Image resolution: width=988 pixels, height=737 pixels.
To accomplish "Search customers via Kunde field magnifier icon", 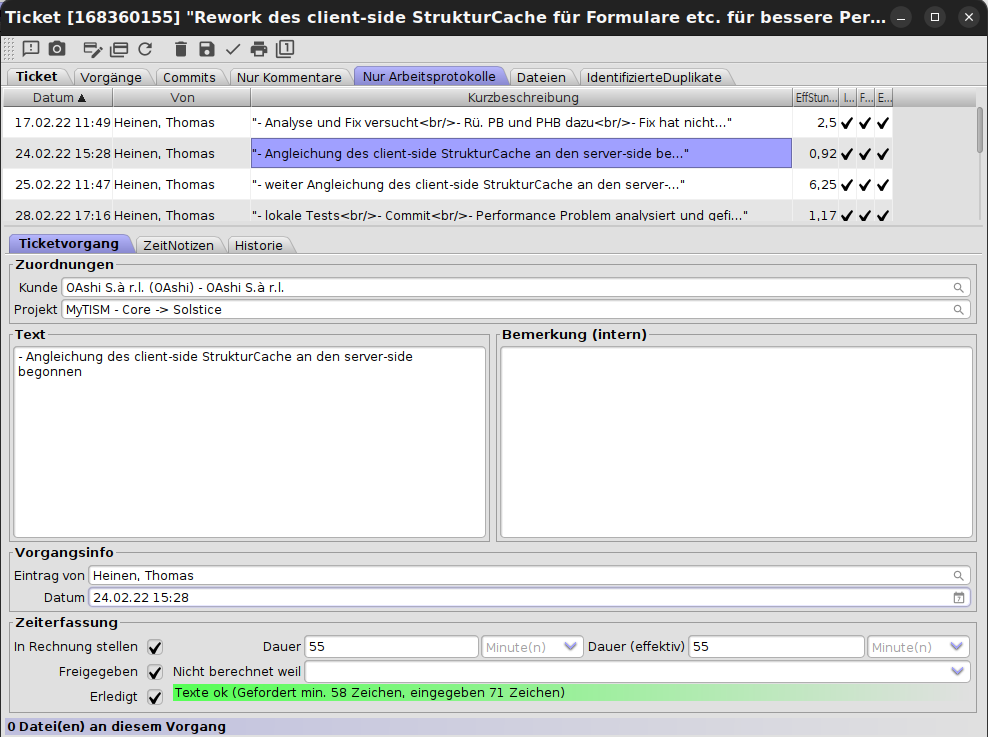I will (959, 288).
